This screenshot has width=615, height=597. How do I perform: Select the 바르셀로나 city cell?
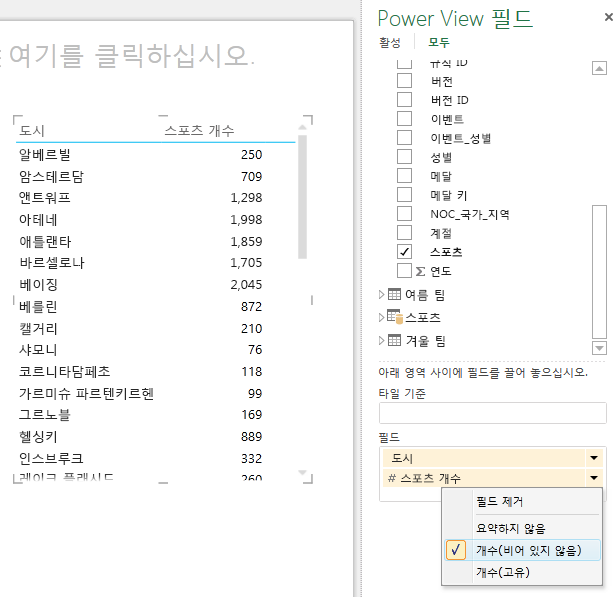click(52, 262)
